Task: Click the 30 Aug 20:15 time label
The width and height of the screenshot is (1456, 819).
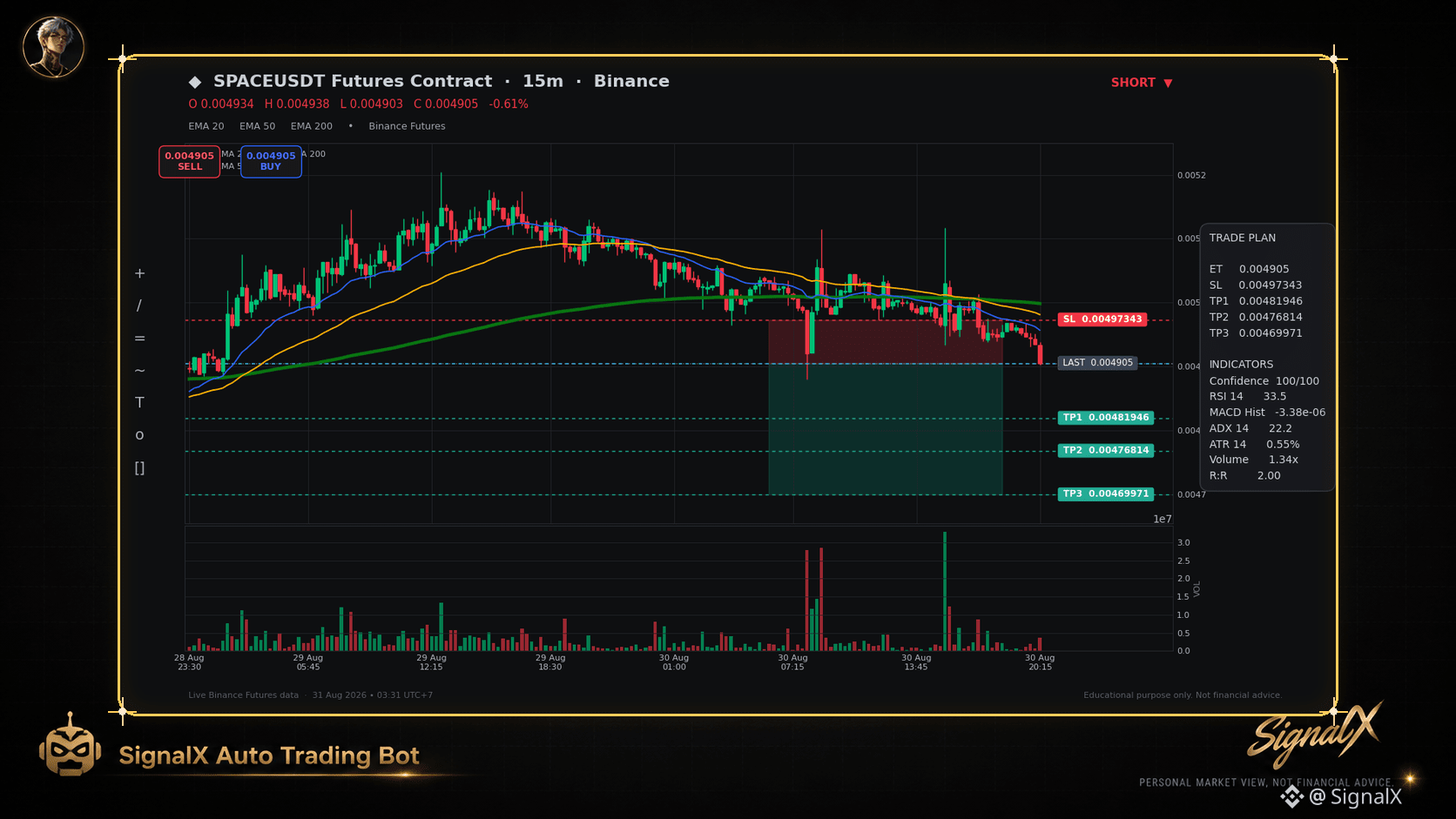Action: click(x=1040, y=662)
